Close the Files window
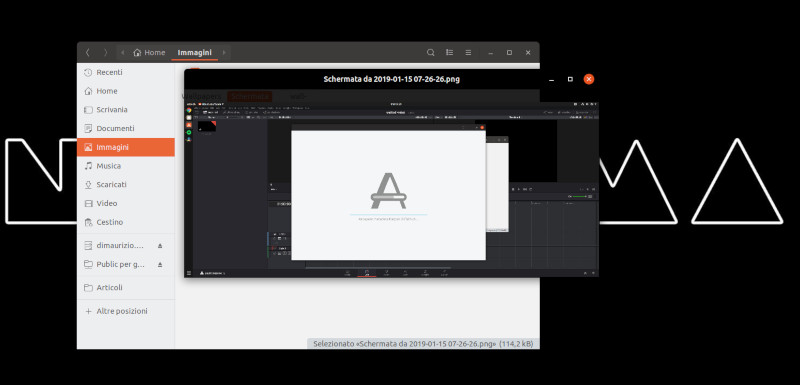Viewport: 800px width, 385px height. tap(528, 53)
